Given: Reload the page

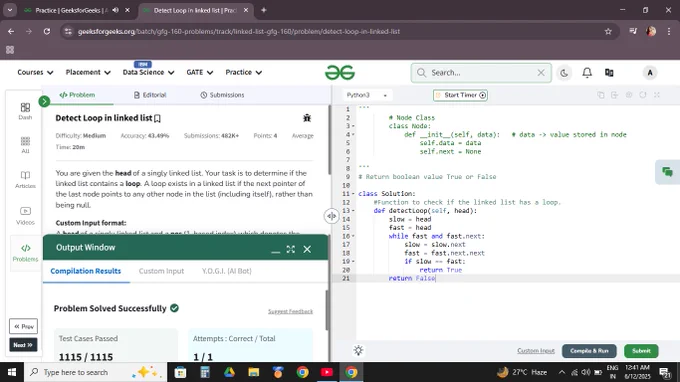Looking at the screenshot, I should pos(47,32).
